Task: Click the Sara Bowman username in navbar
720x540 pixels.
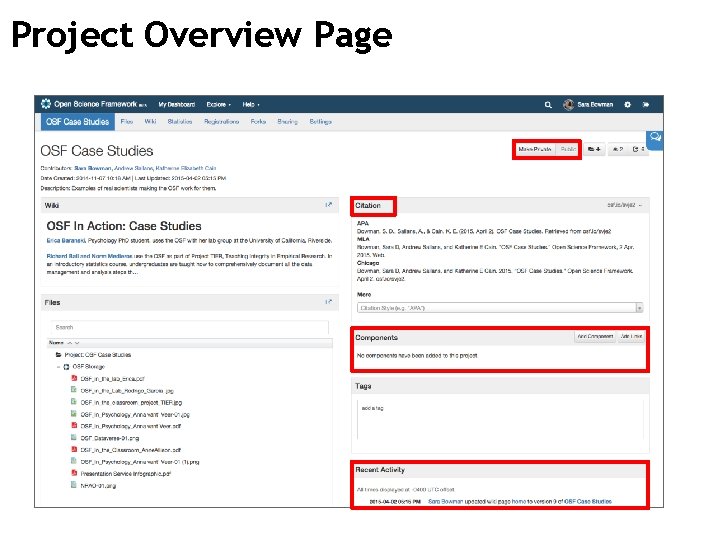Action: pyautogui.click(x=595, y=105)
